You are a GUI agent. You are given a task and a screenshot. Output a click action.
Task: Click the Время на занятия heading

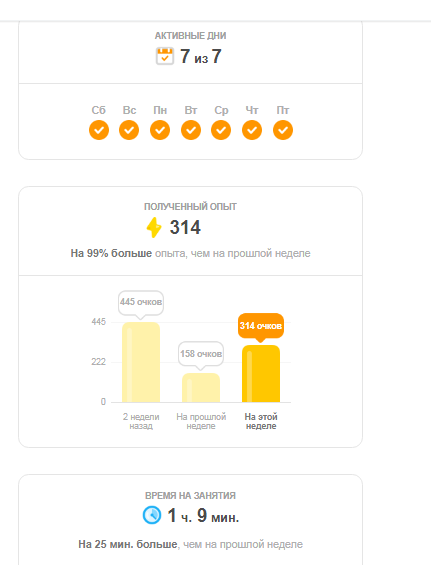(x=190, y=496)
